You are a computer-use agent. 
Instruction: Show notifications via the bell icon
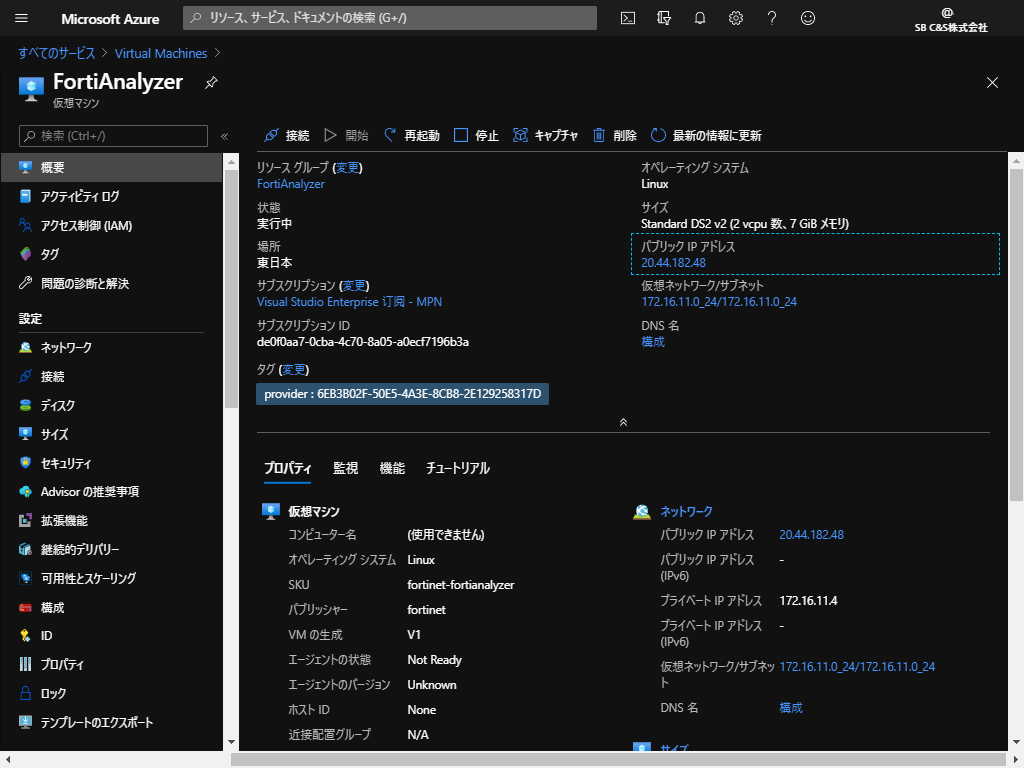click(699, 18)
